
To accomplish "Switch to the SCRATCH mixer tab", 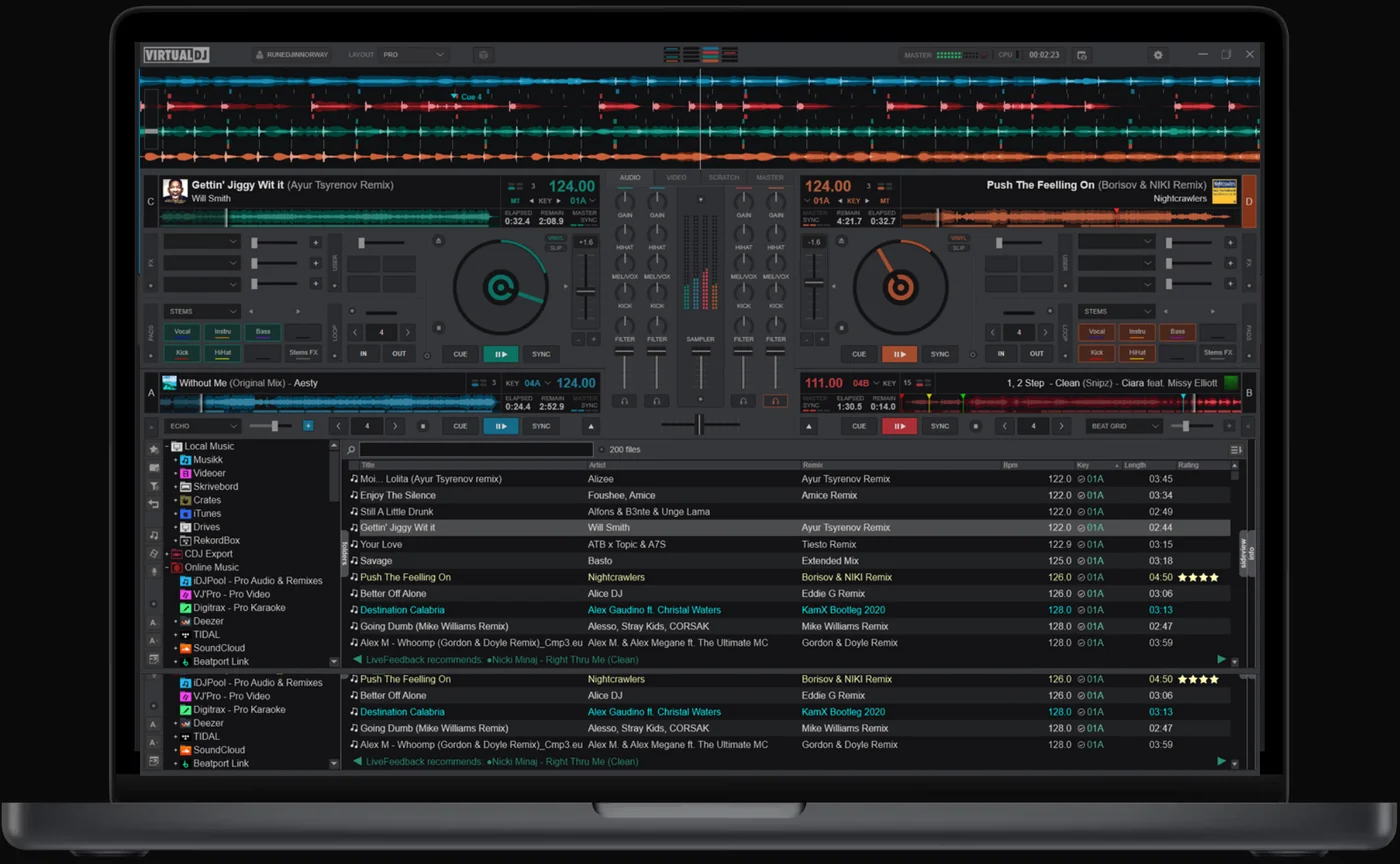I will 724,177.
